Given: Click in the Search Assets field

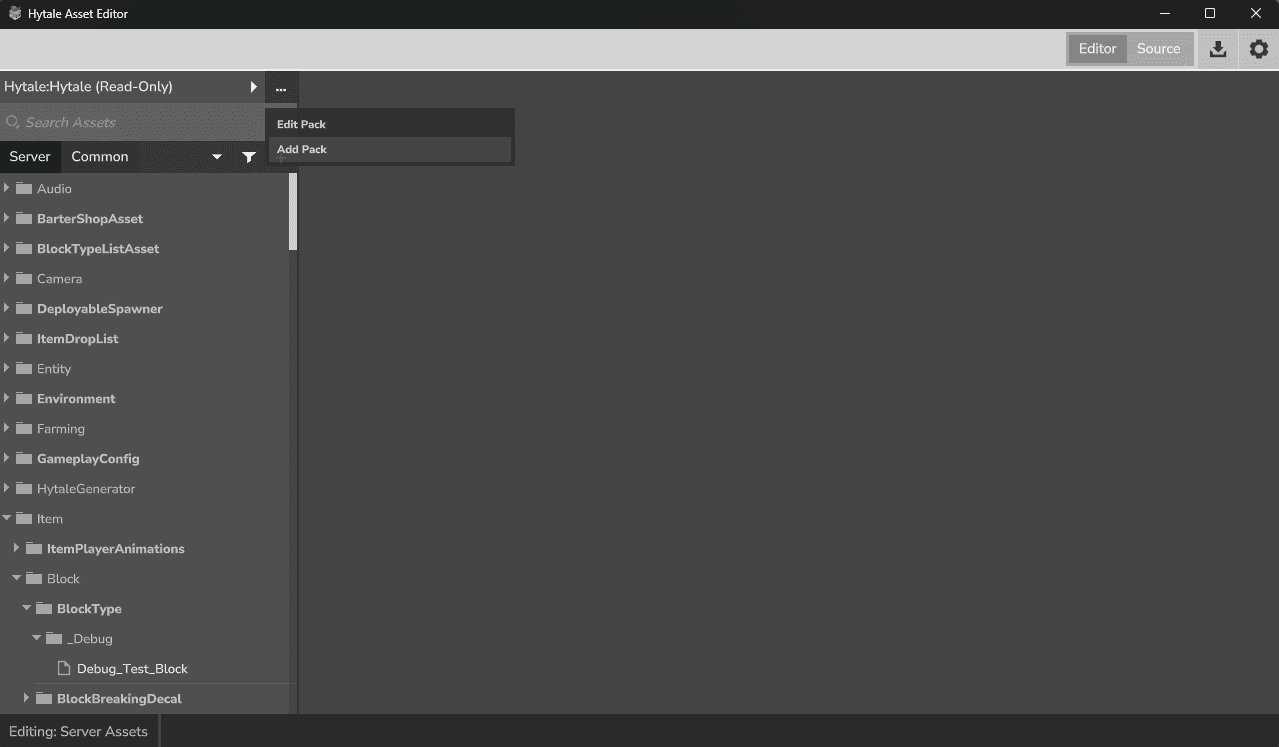Looking at the screenshot, I should tap(130, 123).
